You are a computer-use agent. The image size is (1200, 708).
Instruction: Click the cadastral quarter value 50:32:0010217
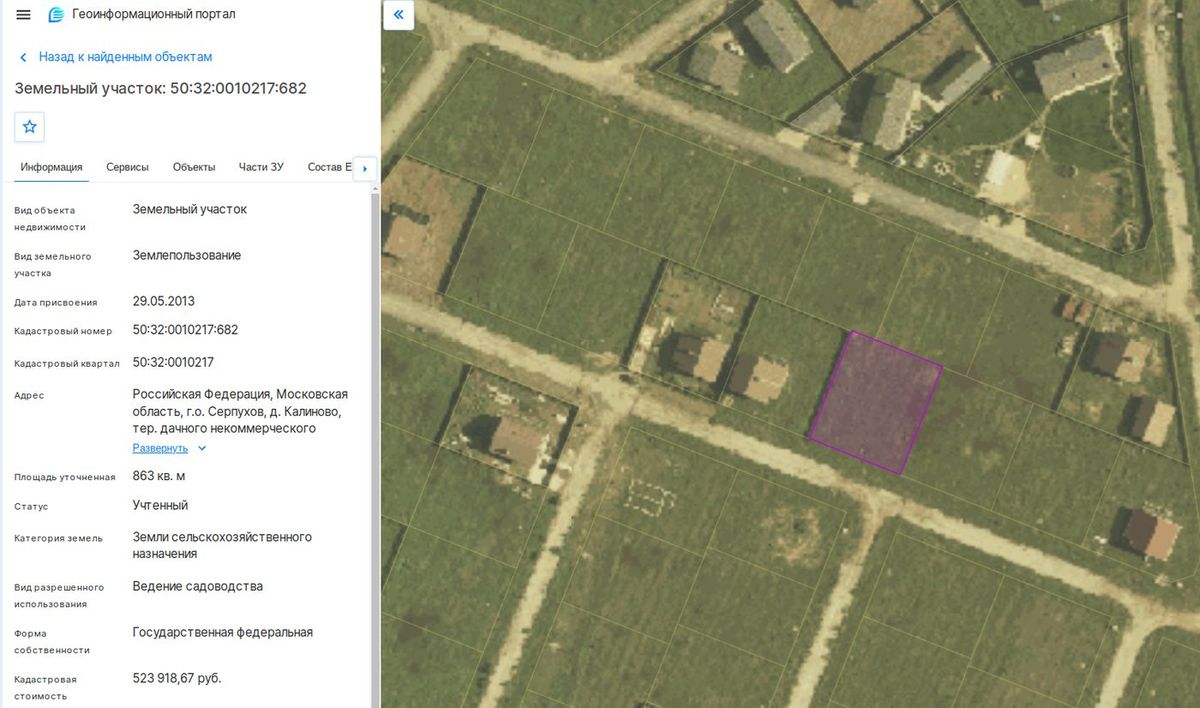pyautogui.click(x=173, y=362)
